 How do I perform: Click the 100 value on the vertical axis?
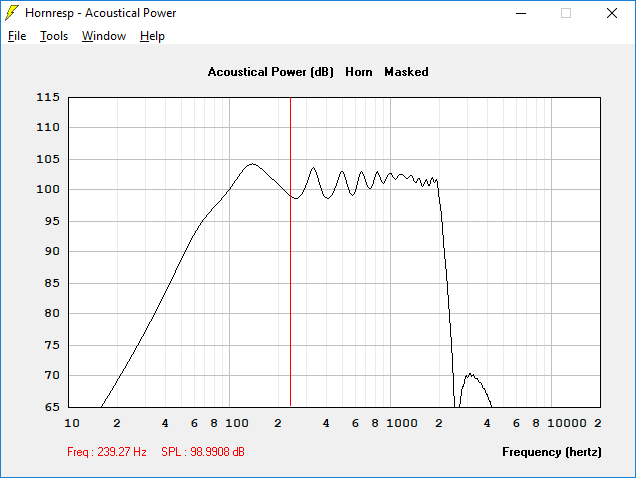48,189
